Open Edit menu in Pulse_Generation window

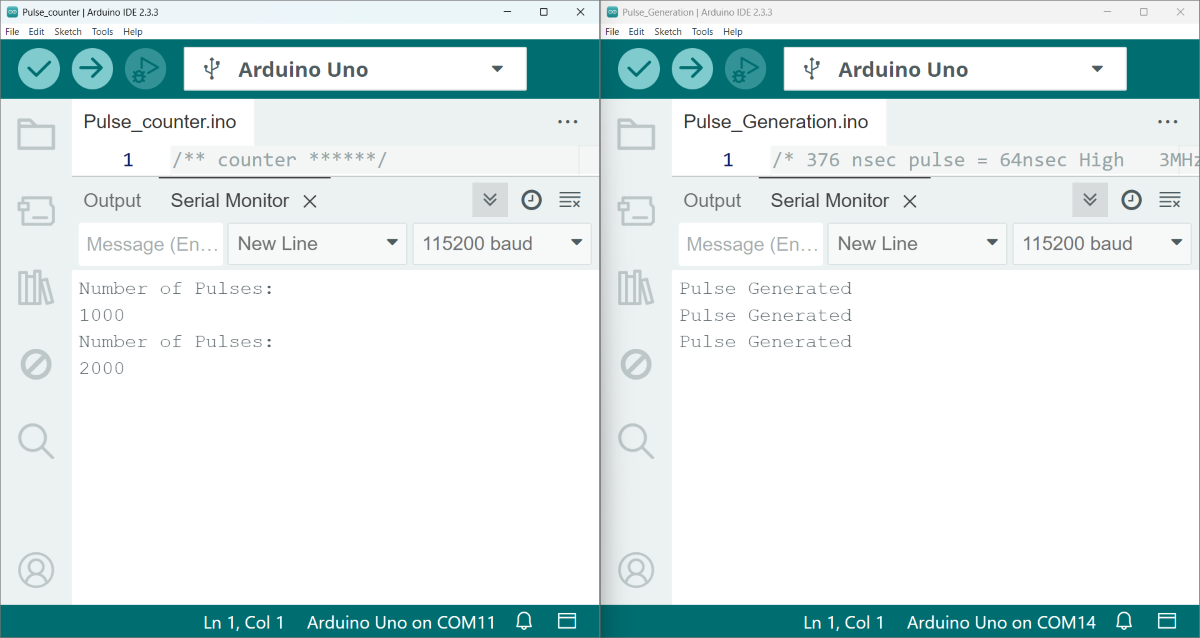(x=636, y=32)
